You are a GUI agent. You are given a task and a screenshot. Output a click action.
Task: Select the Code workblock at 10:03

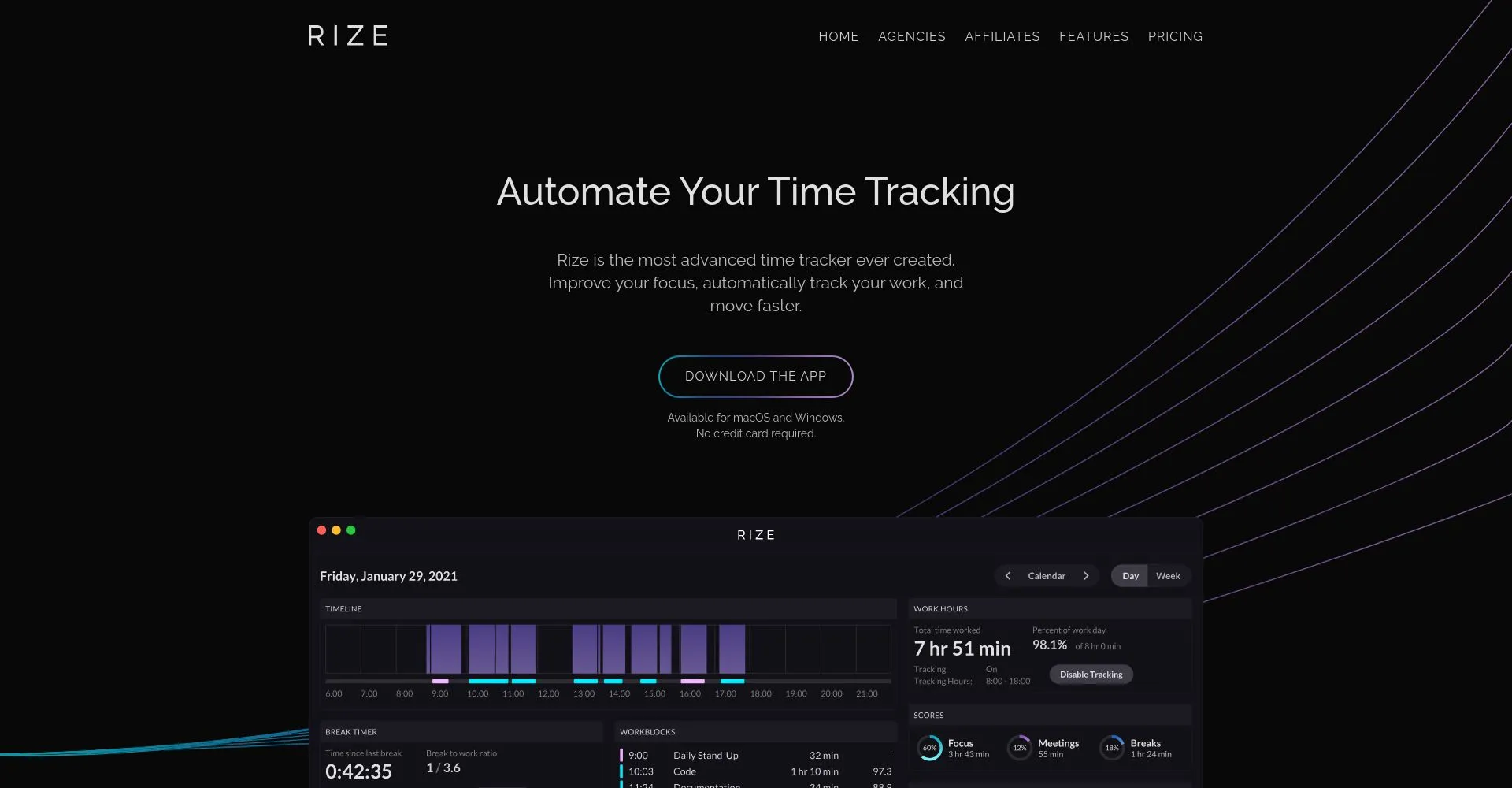click(x=756, y=772)
